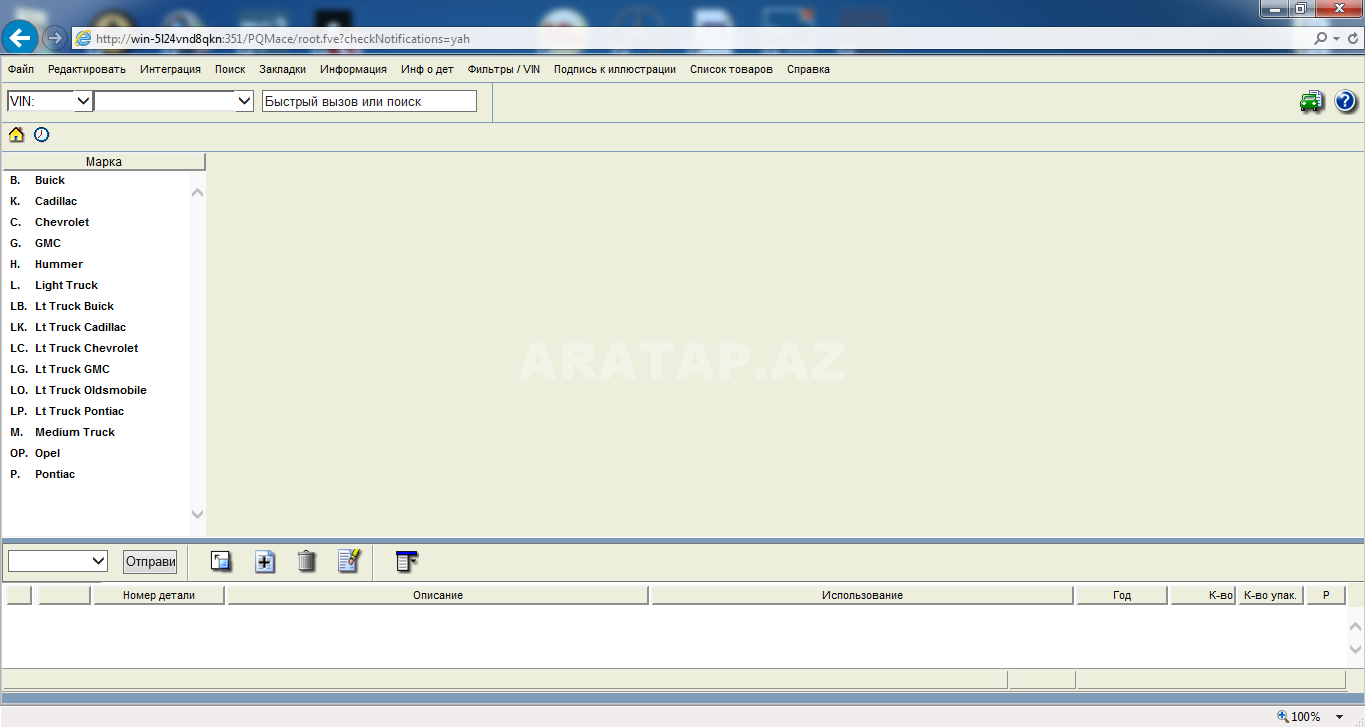Select Lt Truck Chevrolet in the list

tap(86, 348)
